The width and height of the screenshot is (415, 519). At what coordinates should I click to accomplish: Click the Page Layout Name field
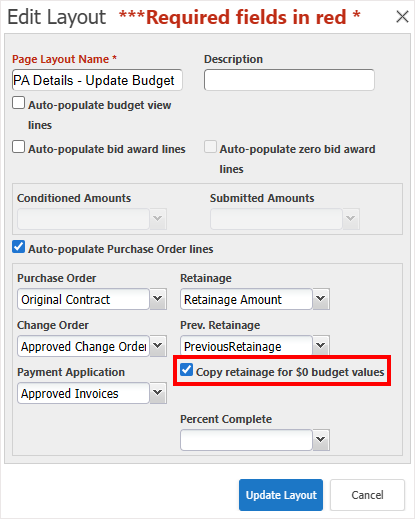[97, 80]
